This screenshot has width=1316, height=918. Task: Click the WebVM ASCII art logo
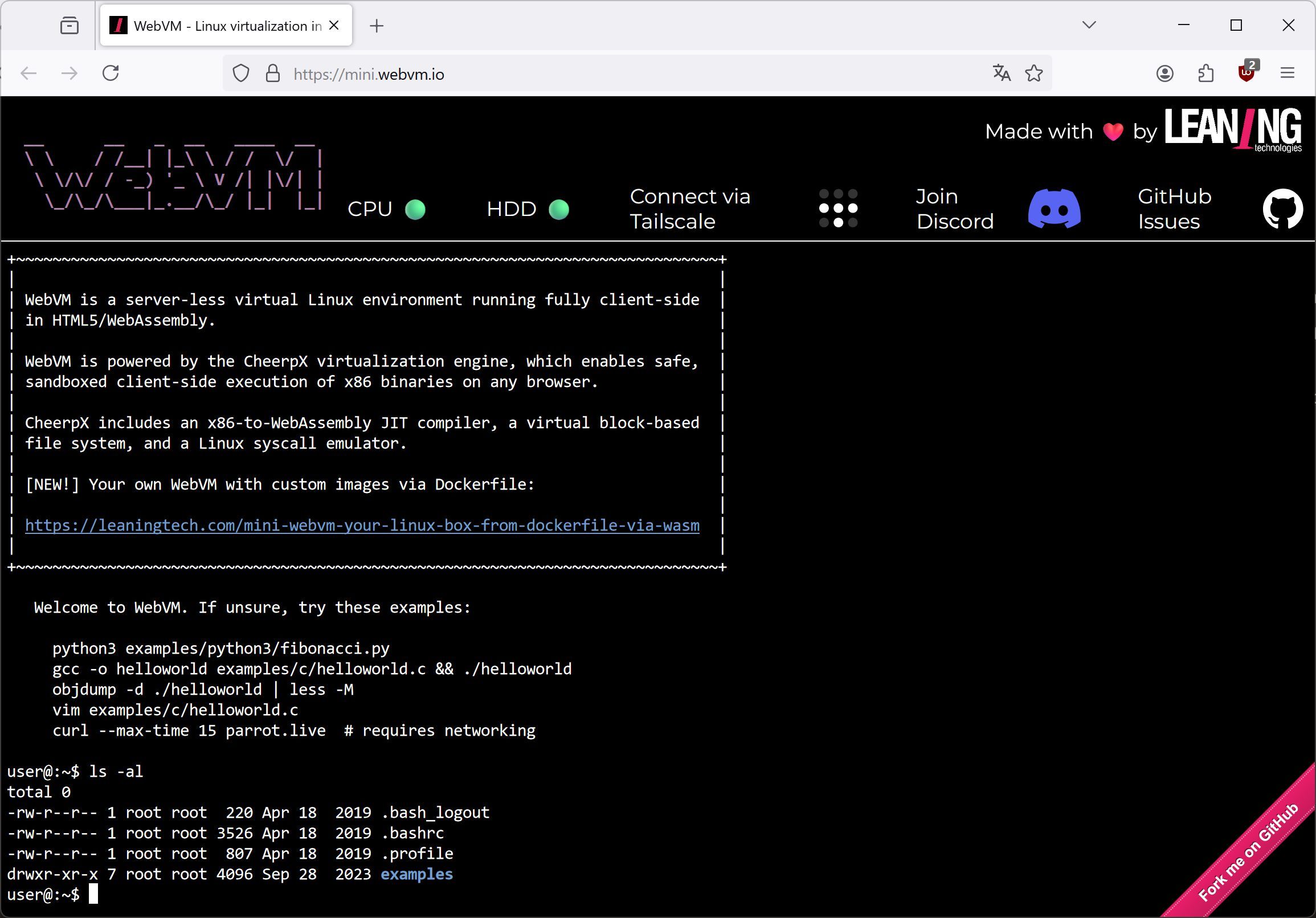[x=174, y=176]
